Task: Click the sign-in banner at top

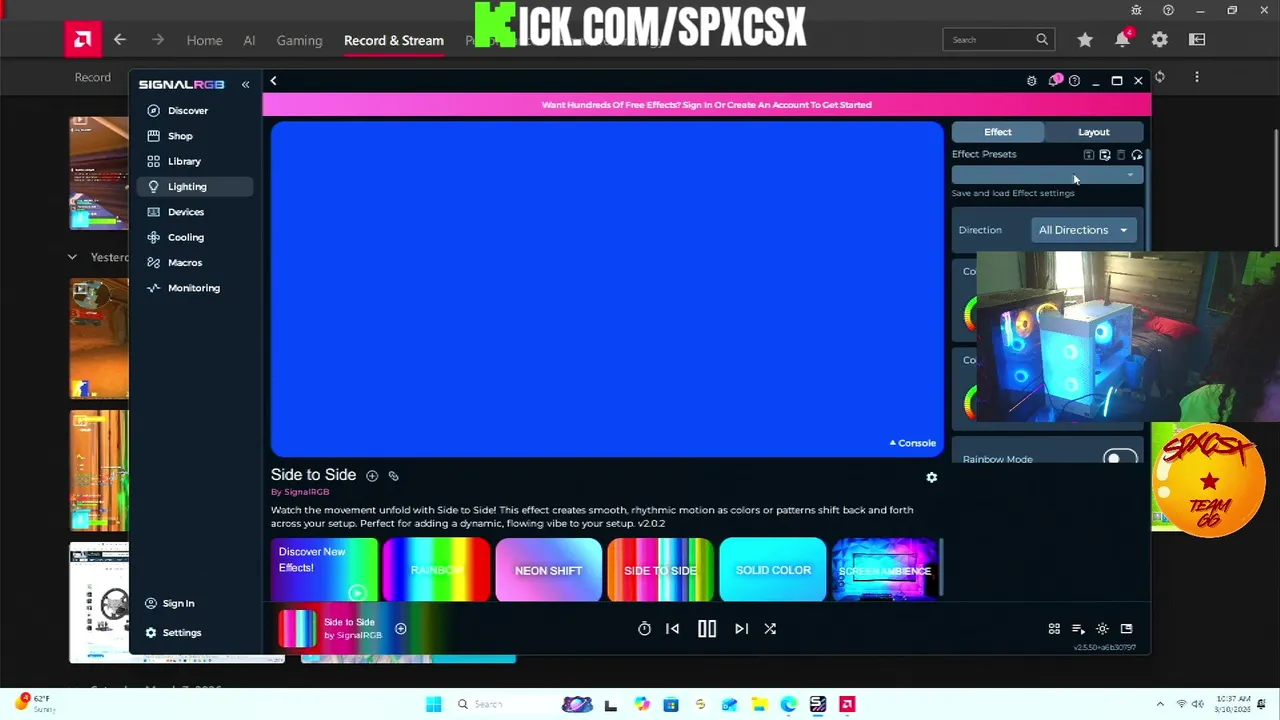Action: point(706,104)
